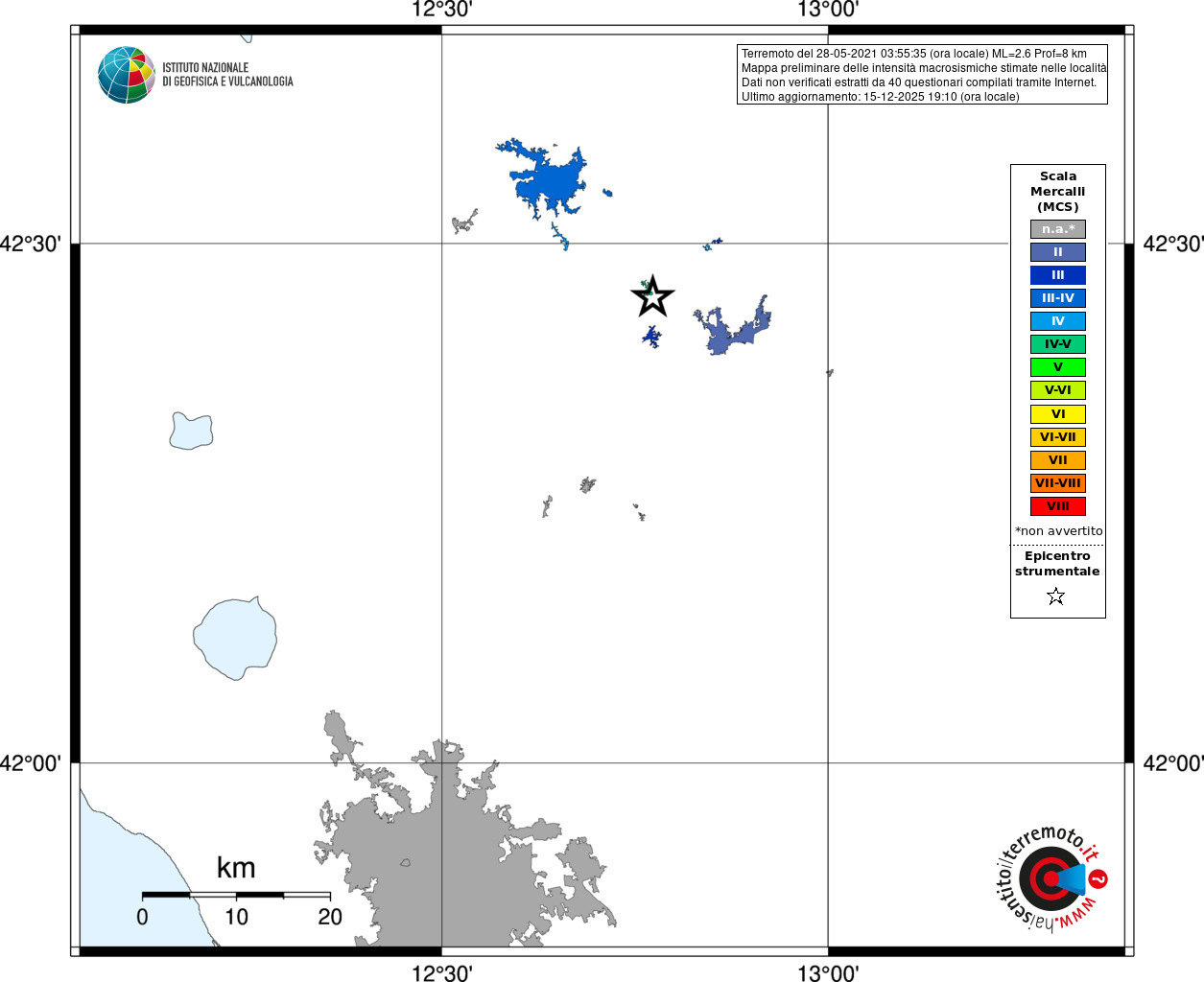The width and height of the screenshot is (1204, 982).
Task: Select the IV light blue legend swatch
Action: coord(1058,321)
